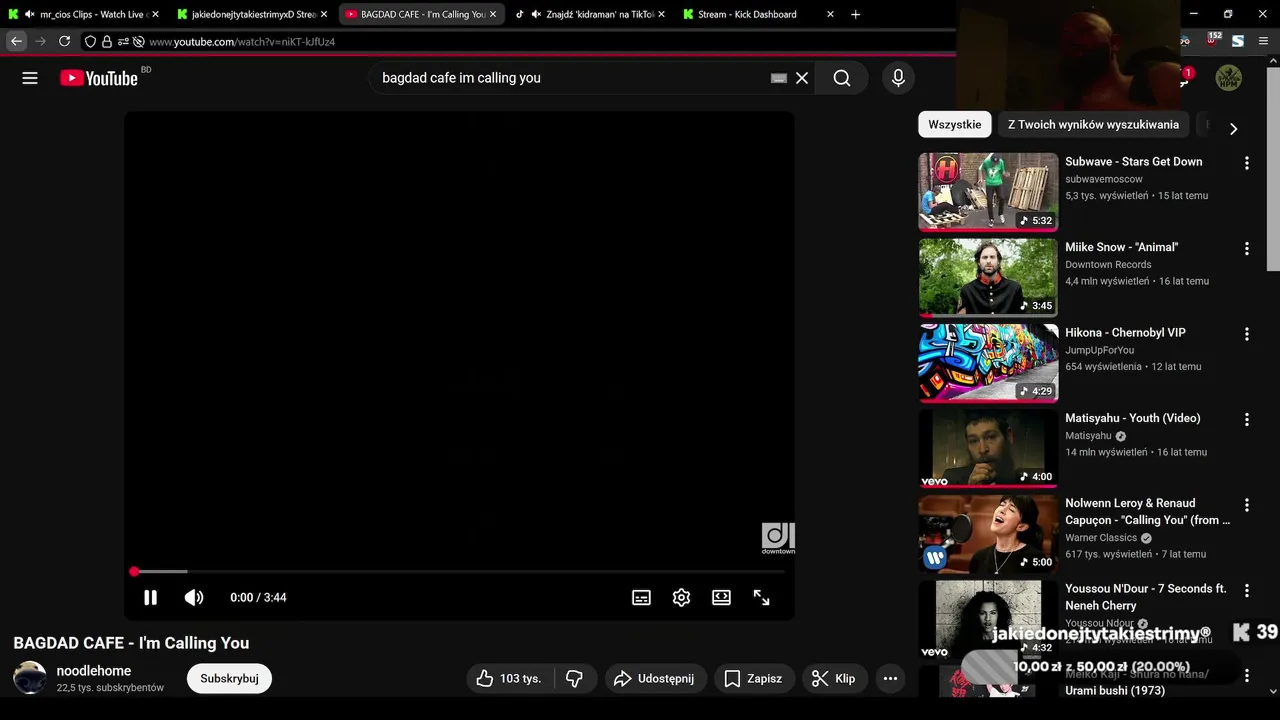Share the video with Udostępnij
This screenshot has width=1280, height=720.
[654, 678]
